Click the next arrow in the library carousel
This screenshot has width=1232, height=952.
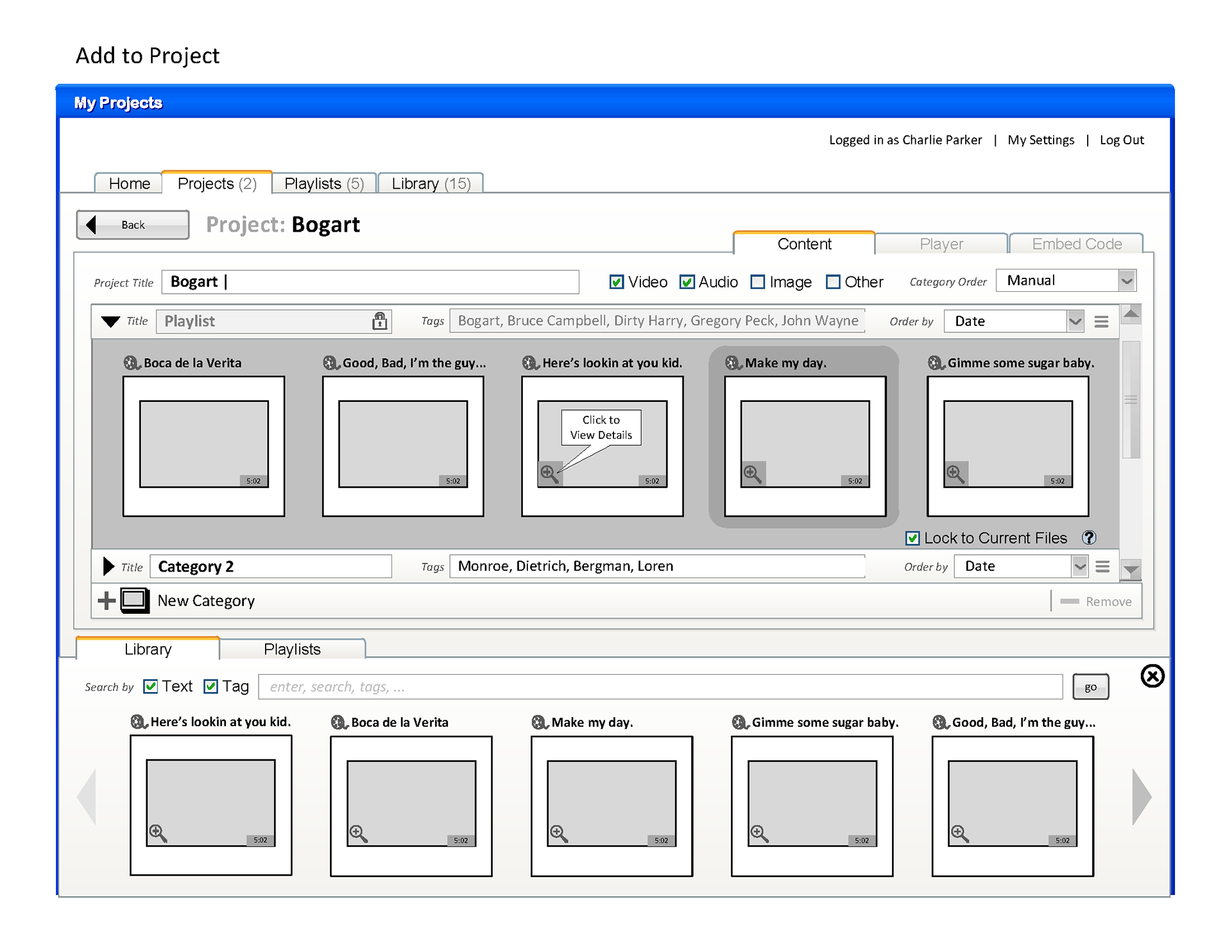[1141, 796]
